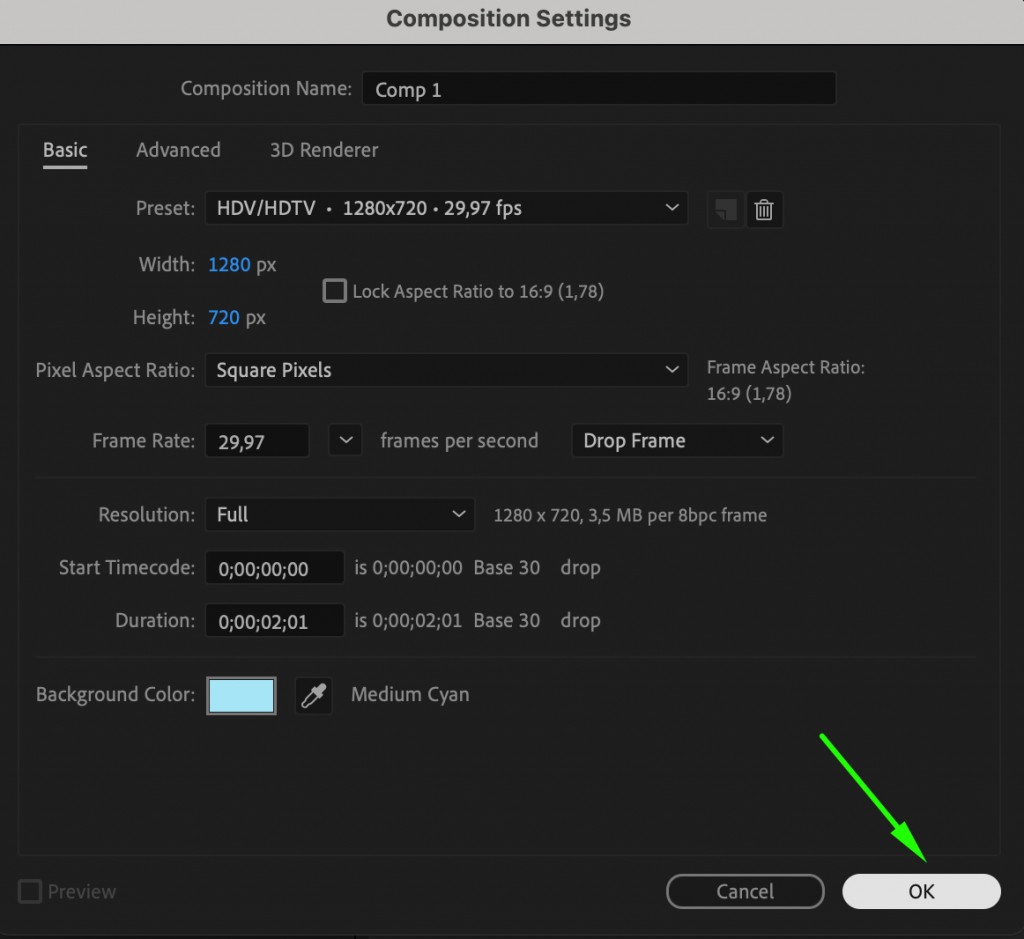The width and height of the screenshot is (1024, 939).
Task: Enable Lock Aspect Ratio to 16:9
Action: (x=334, y=291)
